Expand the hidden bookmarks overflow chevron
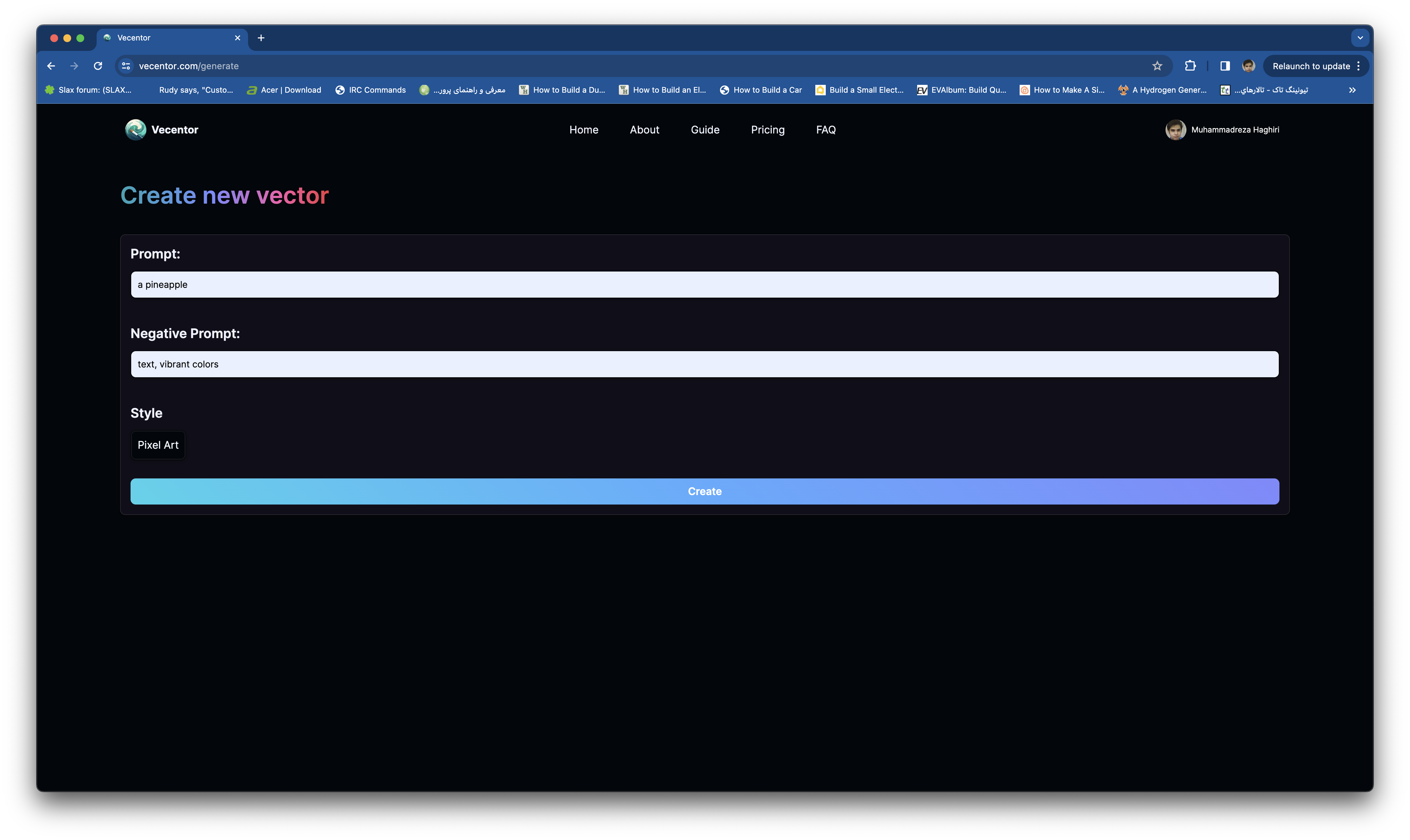Image resolution: width=1410 pixels, height=840 pixels. 1352,90
